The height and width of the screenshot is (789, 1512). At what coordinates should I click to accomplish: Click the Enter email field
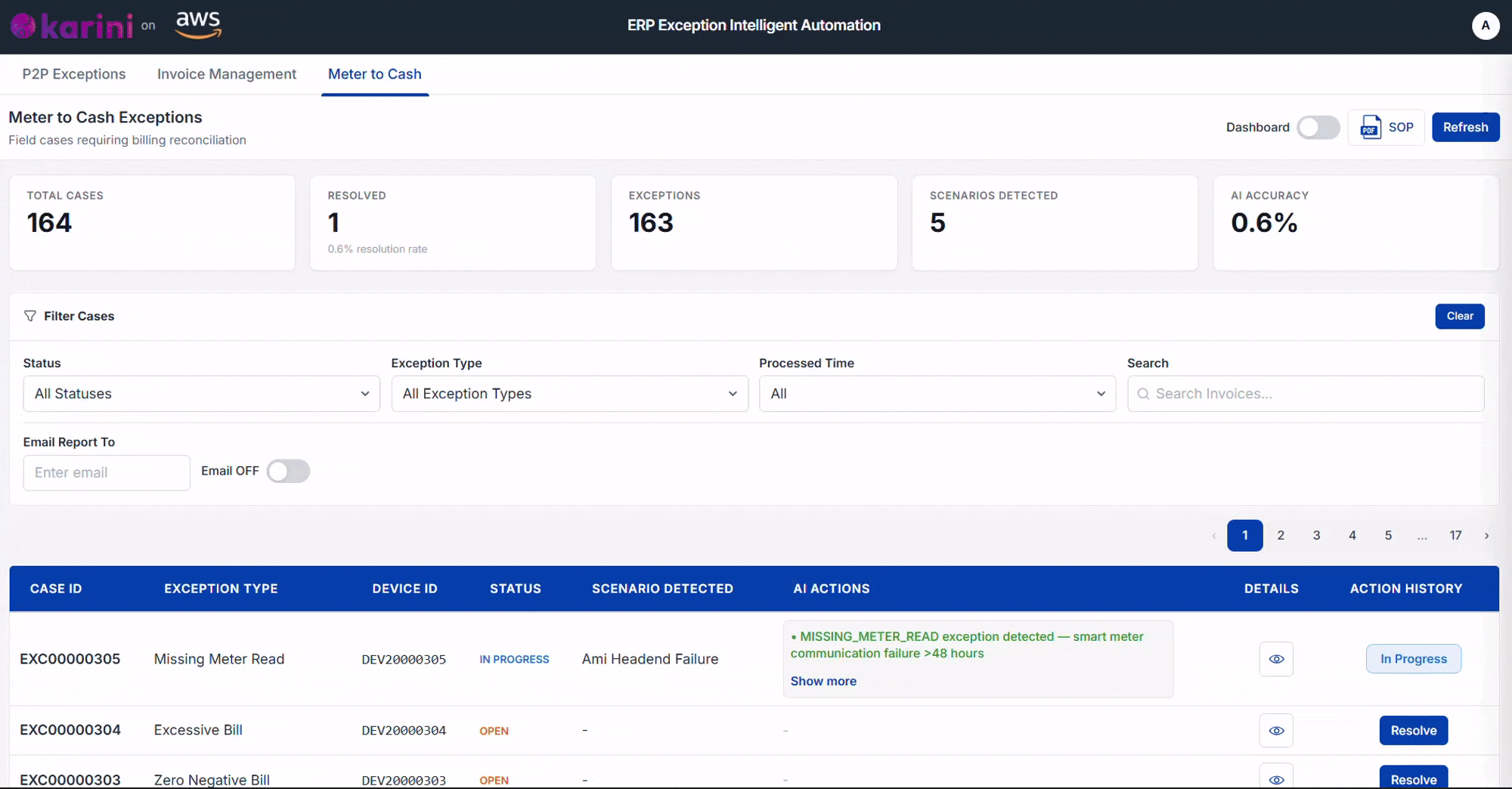click(x=107, y=472)
